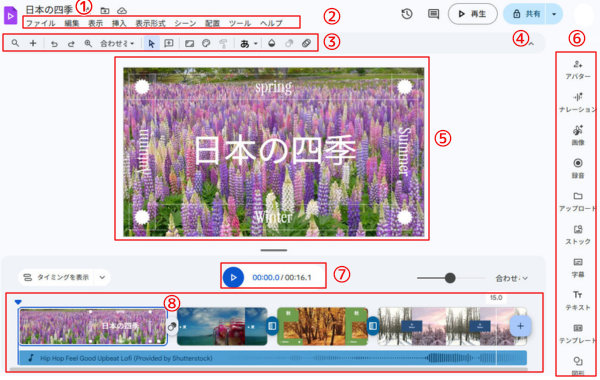
Task: Open the ストック media panel
Action: coord(578,234)
